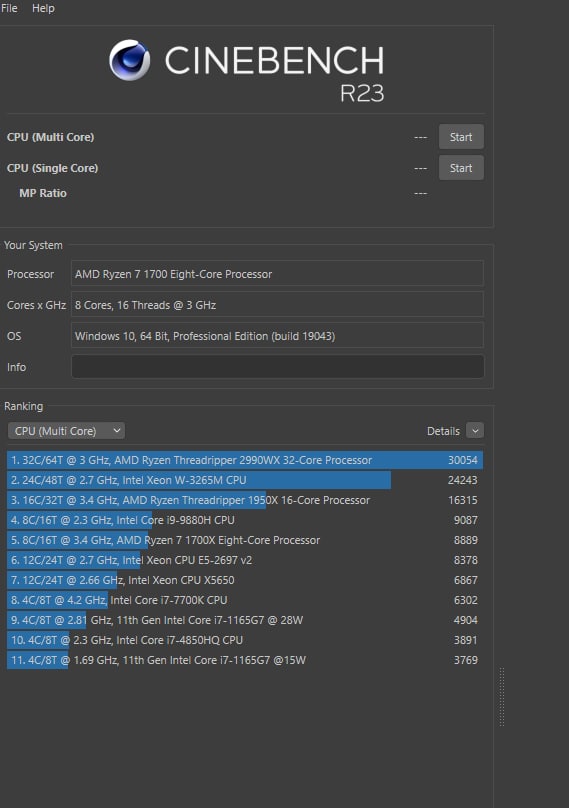Click the score 24243
Image resolution: width=569 pixels, height=808 pixels.
click(x=462, y=480)
